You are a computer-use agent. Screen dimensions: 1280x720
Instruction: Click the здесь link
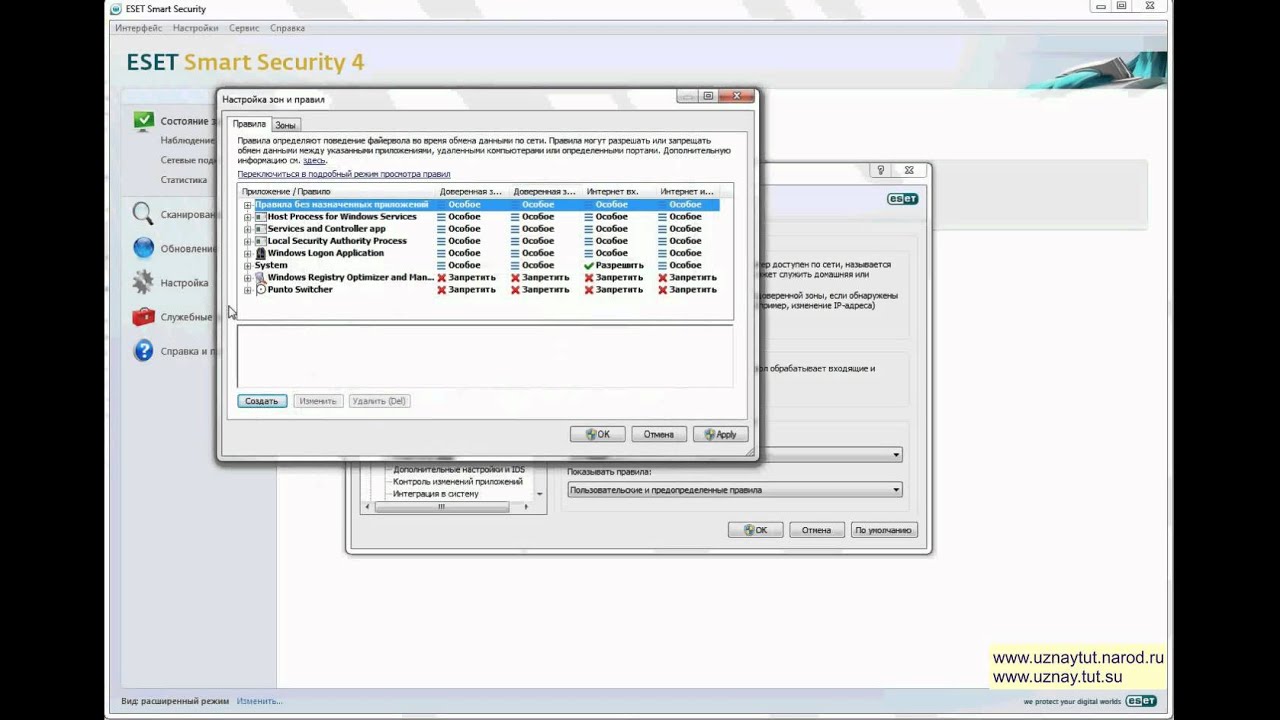click(314, 160)
